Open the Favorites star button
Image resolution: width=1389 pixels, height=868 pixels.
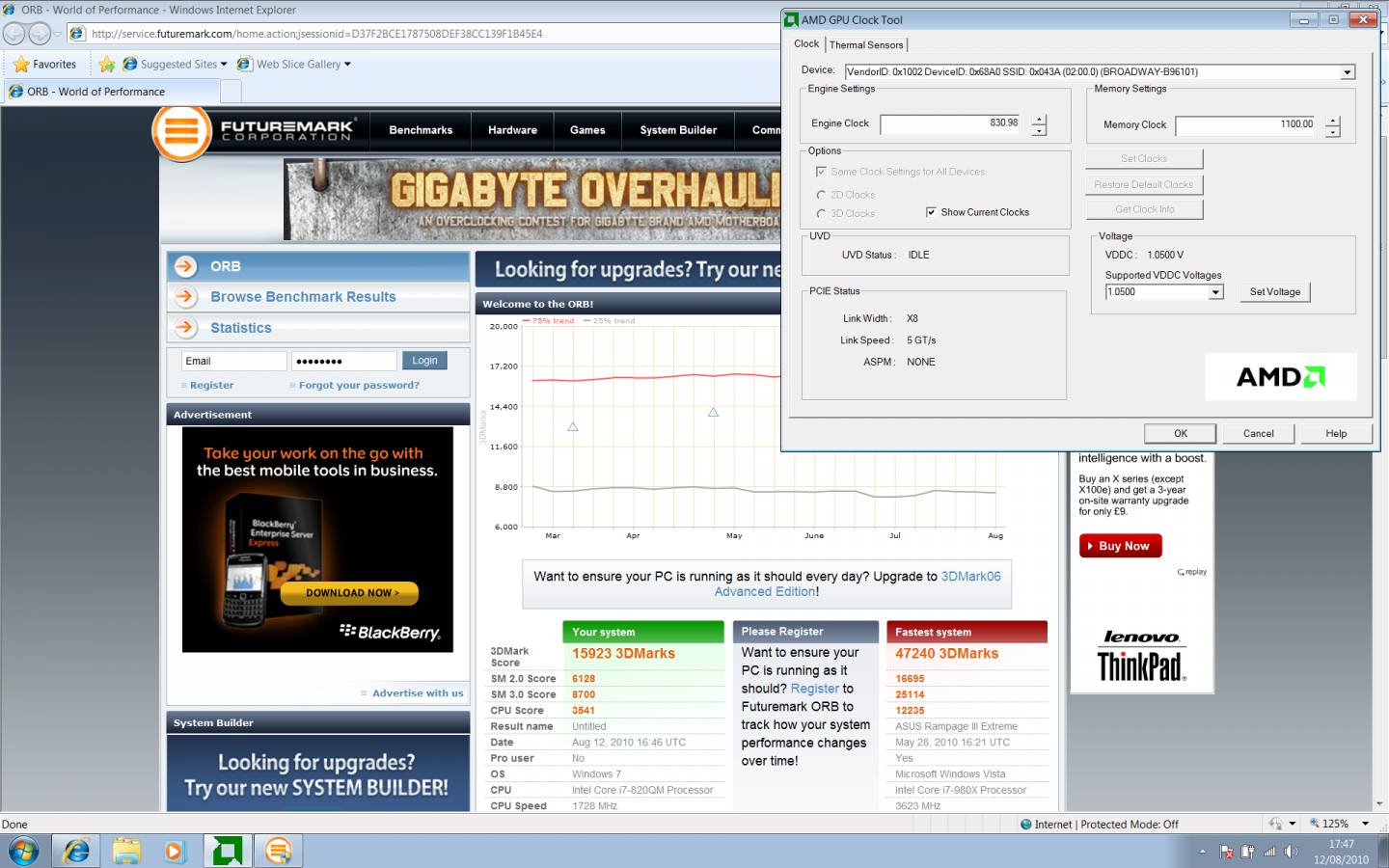click(x=44, y=65)
